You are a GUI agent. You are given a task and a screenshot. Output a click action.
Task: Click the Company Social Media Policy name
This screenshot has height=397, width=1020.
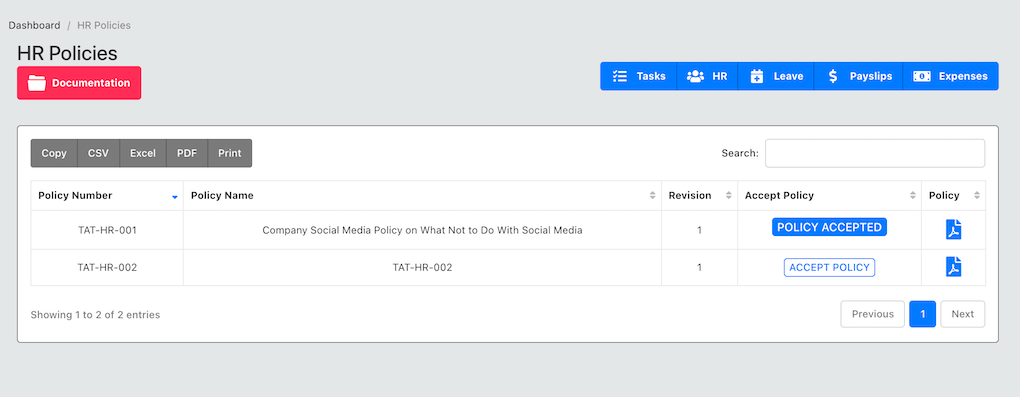click(x=422, y=230)
